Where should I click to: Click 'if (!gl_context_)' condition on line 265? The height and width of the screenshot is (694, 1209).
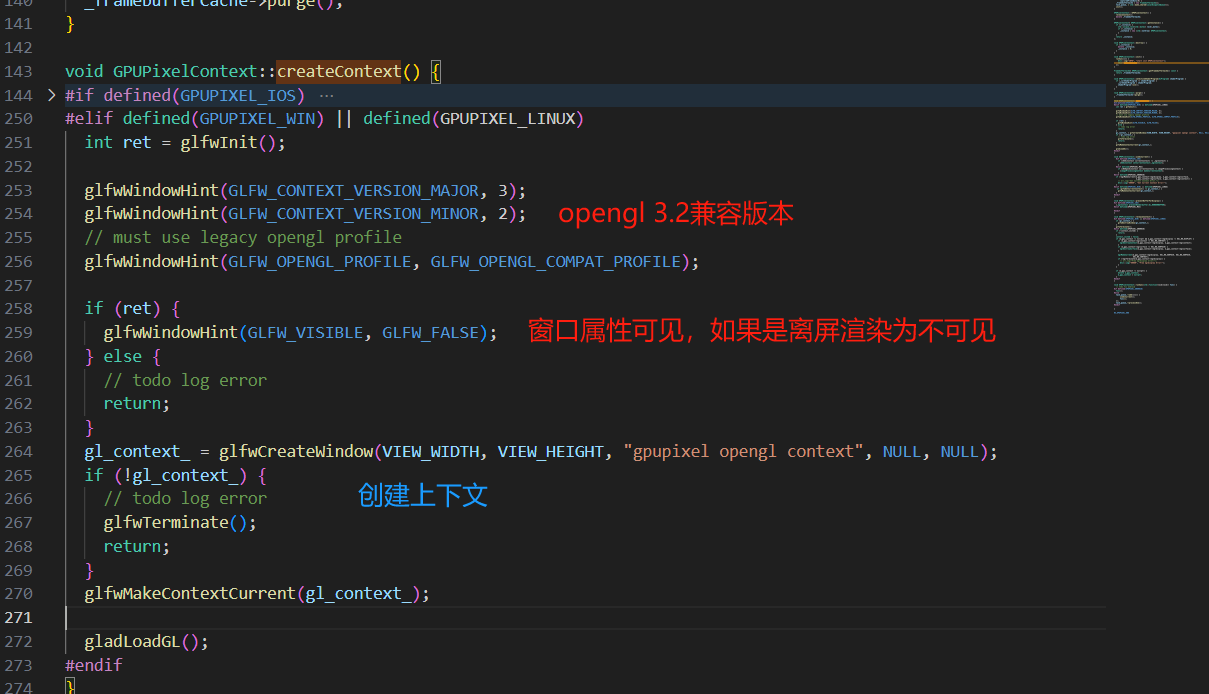click(x=166, y=475)
